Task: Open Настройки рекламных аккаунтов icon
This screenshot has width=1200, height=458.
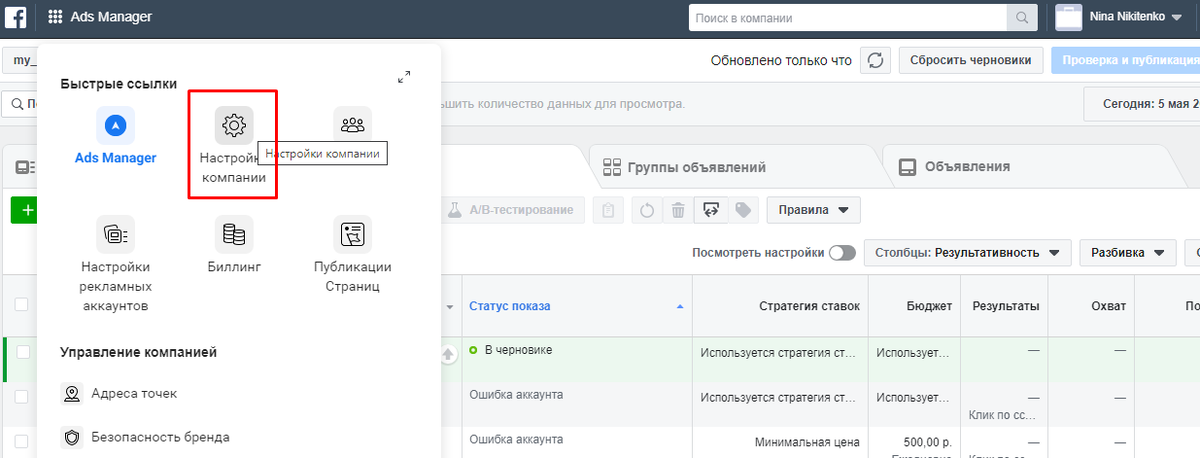Action: click(115, 234)
